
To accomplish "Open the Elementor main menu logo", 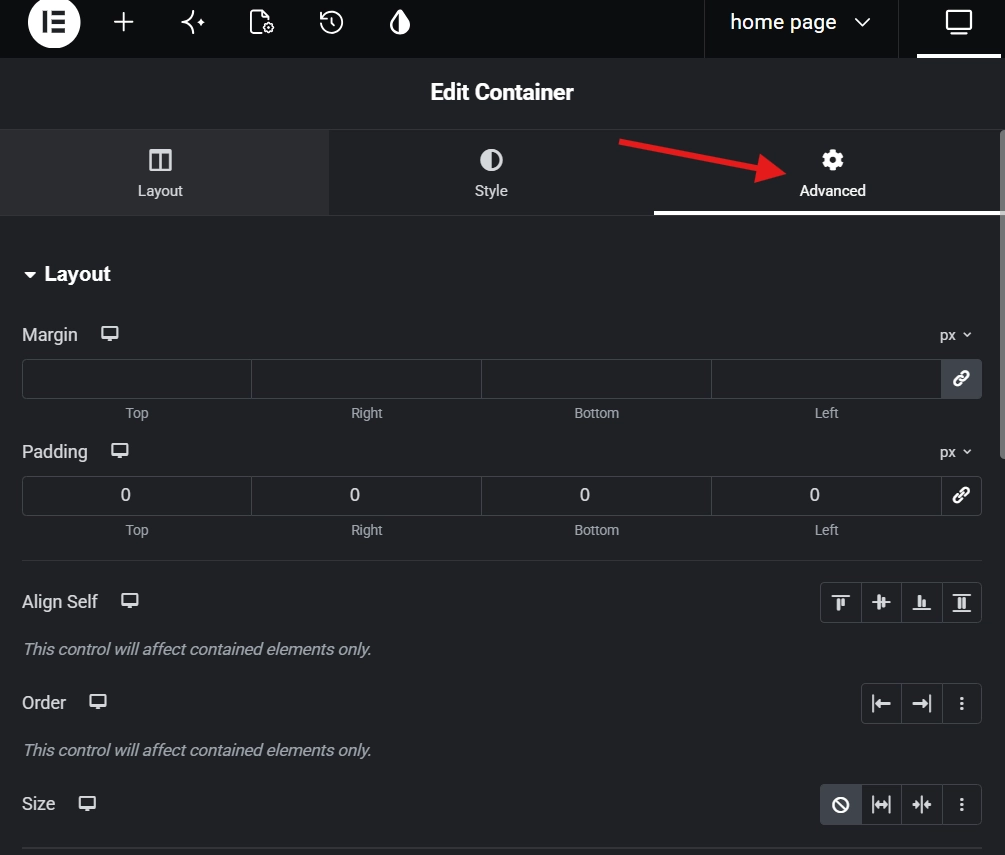I will pyautogui.click(x=54, y=22).
